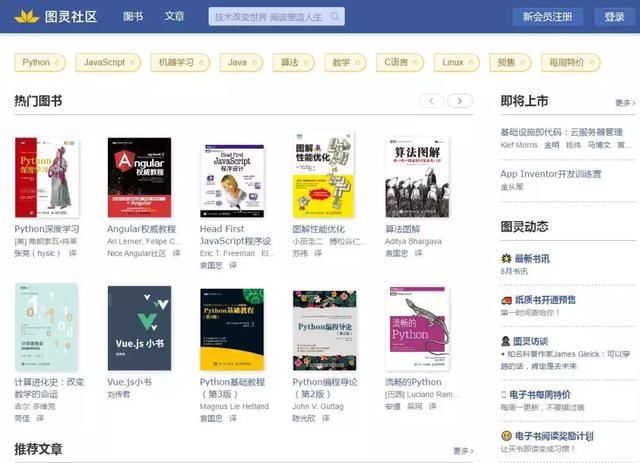Expand 更多 next to 推荐文章

pos(463,451)
